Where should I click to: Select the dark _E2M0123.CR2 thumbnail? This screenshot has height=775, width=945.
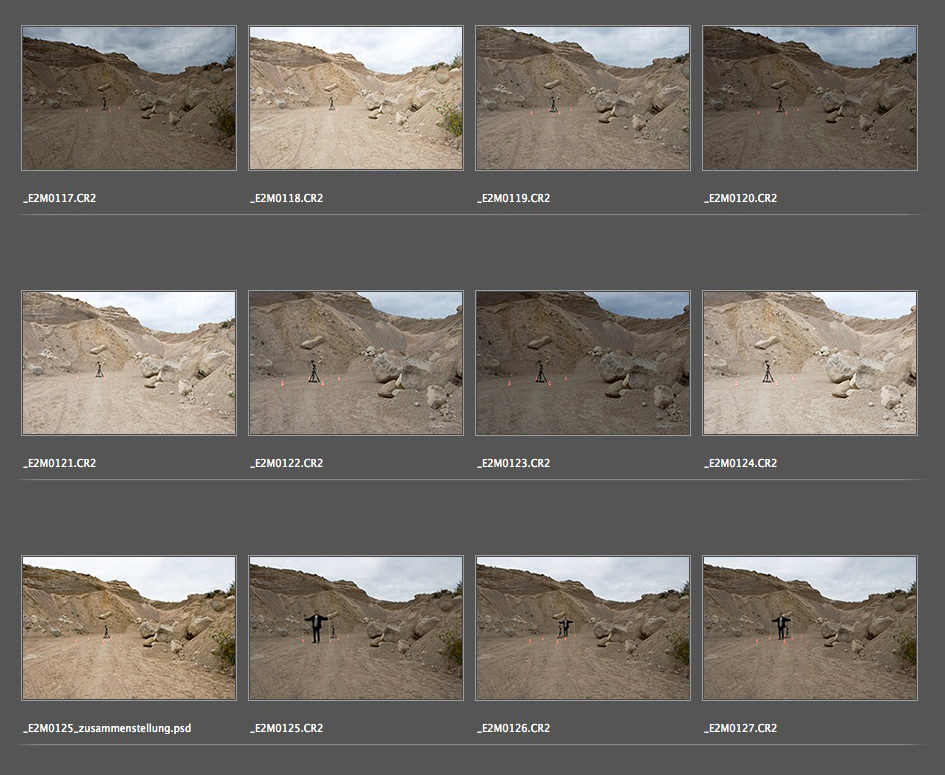(583, 363)
